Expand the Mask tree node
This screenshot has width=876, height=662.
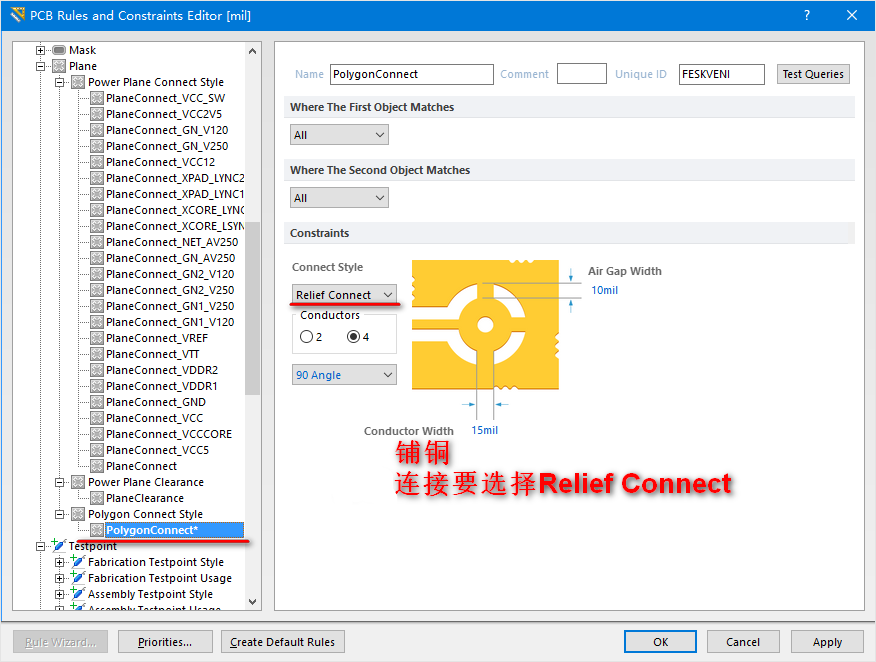coord(41,50)
